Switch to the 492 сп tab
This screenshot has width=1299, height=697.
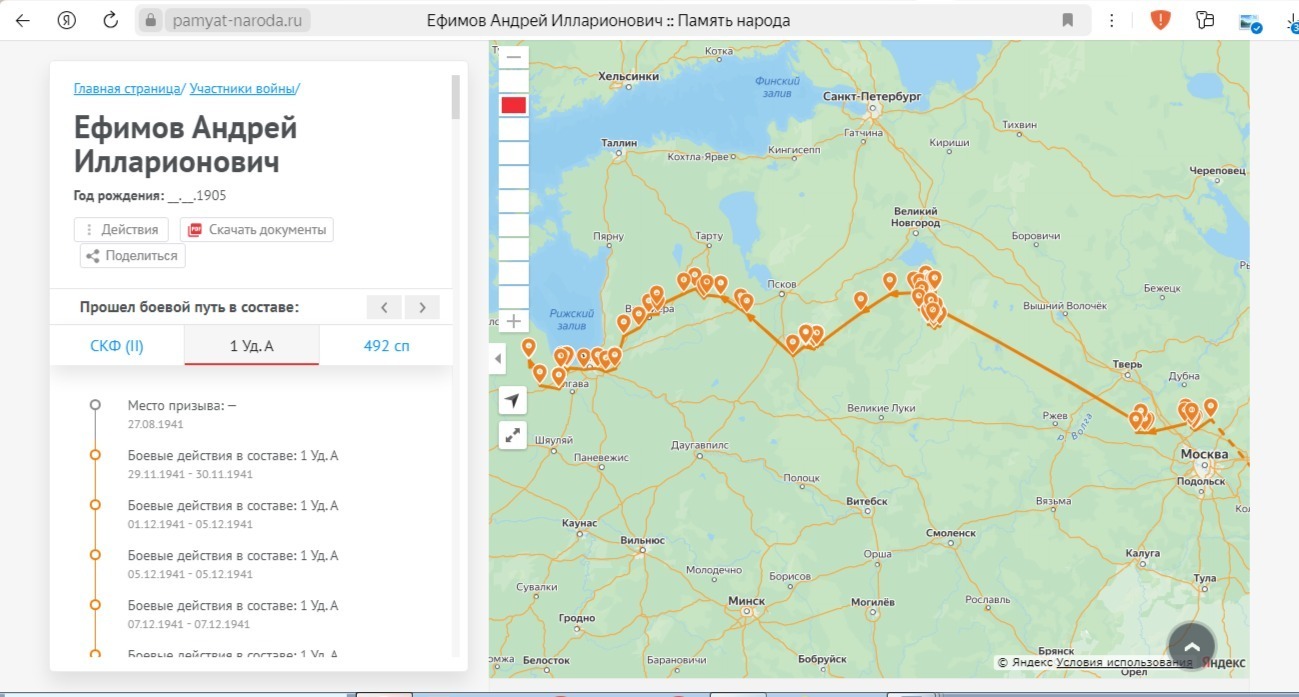click(386, 346)
